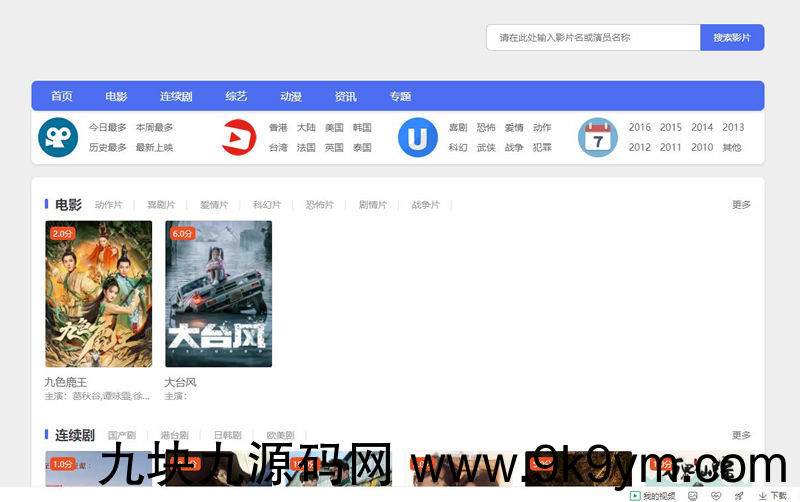Open the 电影 navigation menu item
This screenshot has height=502, width=800.
click(x=116, y=96)
